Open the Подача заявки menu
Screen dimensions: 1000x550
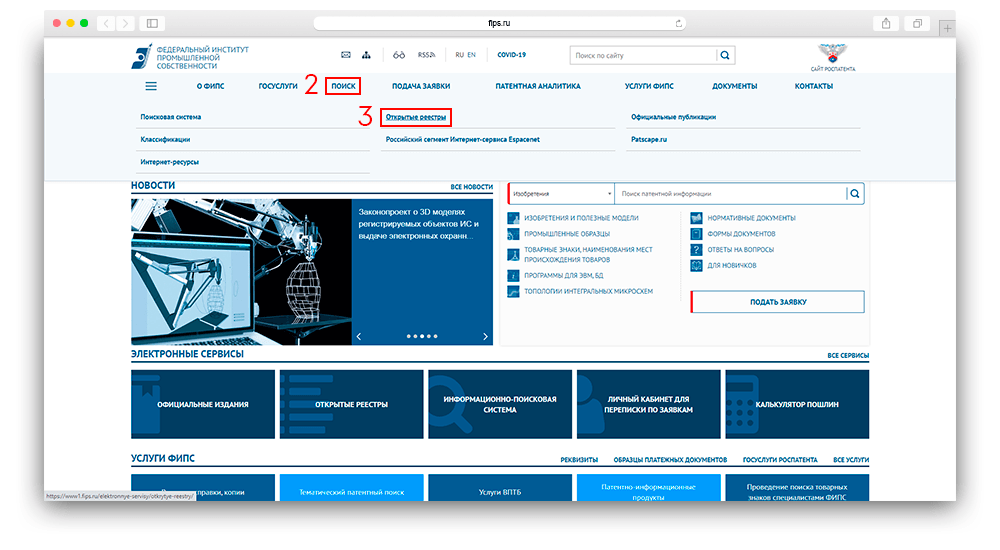[421, 86]
